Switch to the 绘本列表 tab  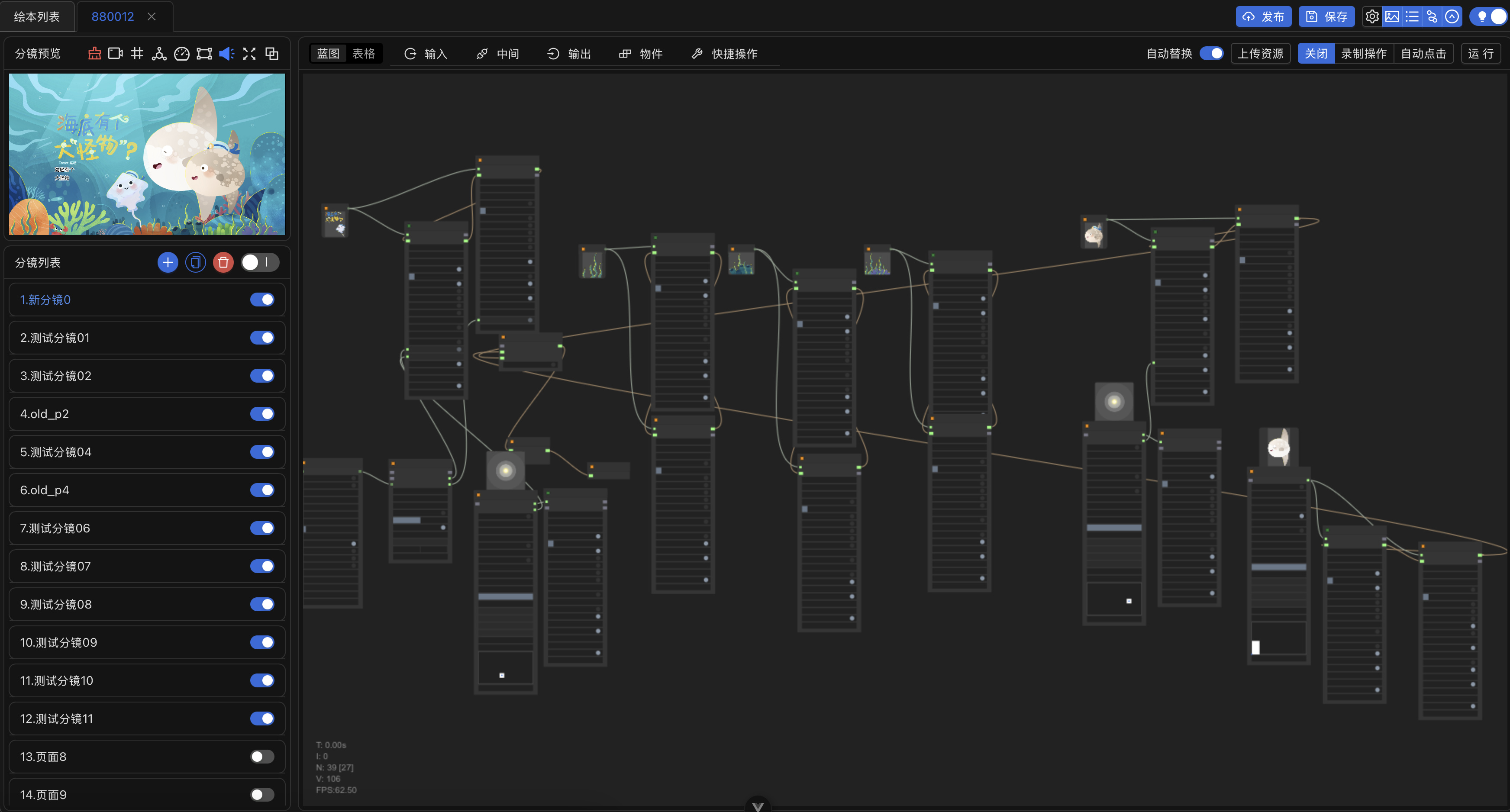pos(37,16)
